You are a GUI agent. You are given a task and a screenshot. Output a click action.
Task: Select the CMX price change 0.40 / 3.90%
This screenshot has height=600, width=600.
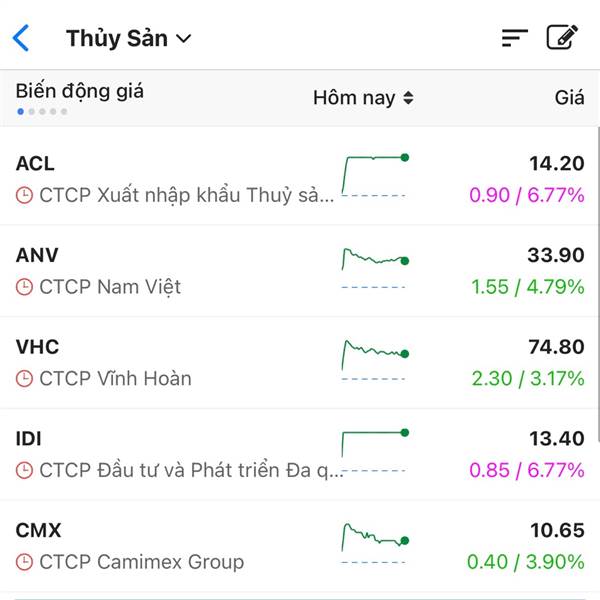[526, 562]
